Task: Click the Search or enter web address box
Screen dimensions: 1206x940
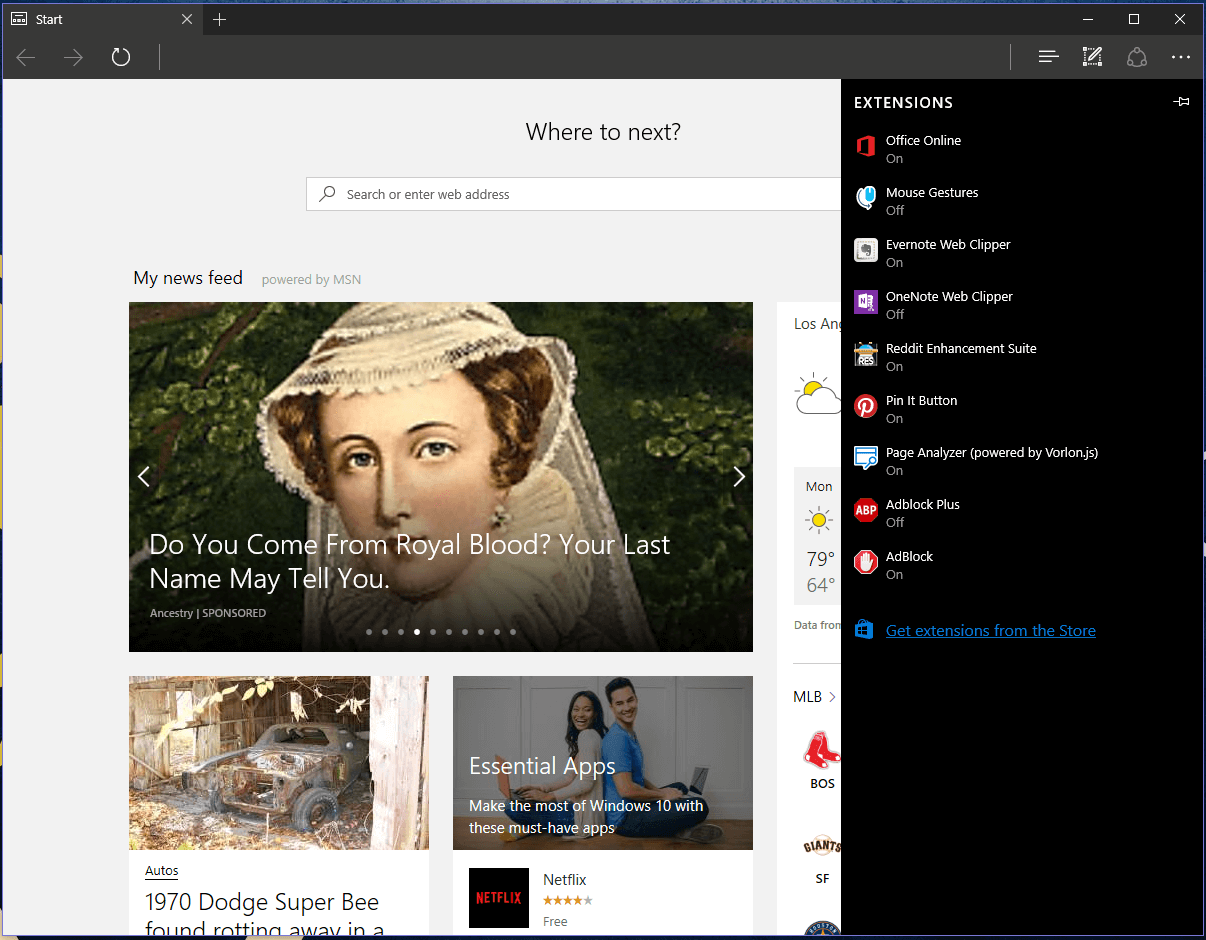Action: tap(574, 194)
